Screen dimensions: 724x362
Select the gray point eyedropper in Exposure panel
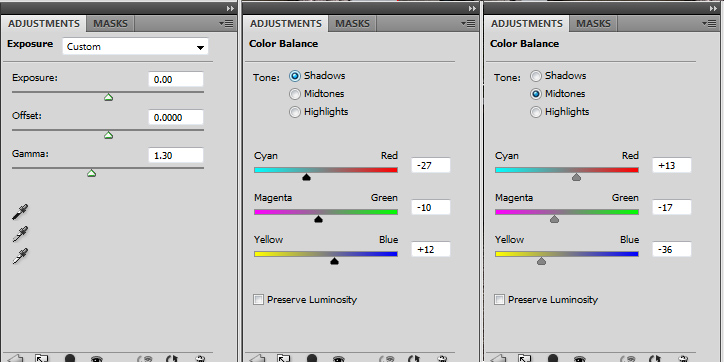click(20, 234)
